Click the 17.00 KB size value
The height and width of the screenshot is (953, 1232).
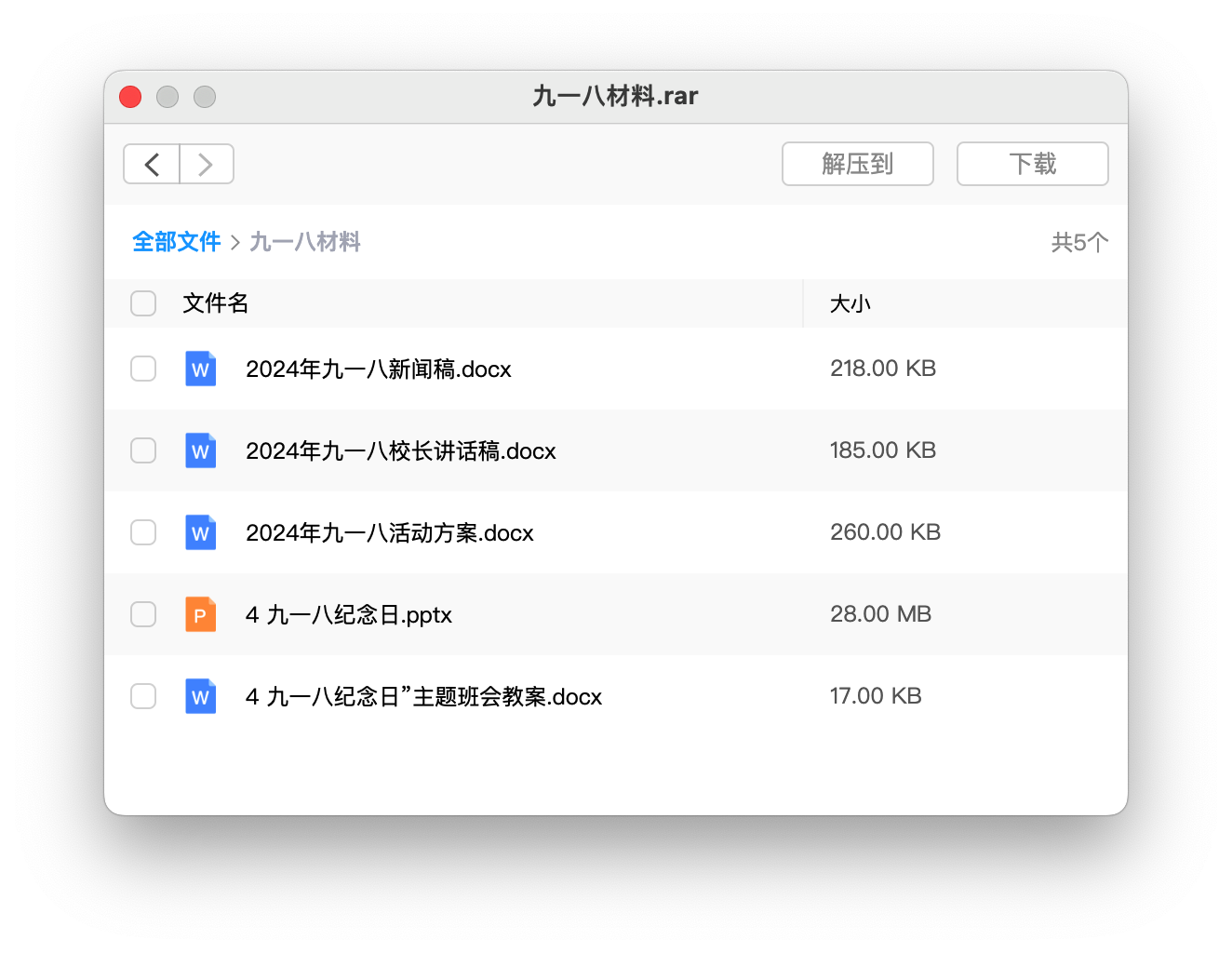coord(876,696)
